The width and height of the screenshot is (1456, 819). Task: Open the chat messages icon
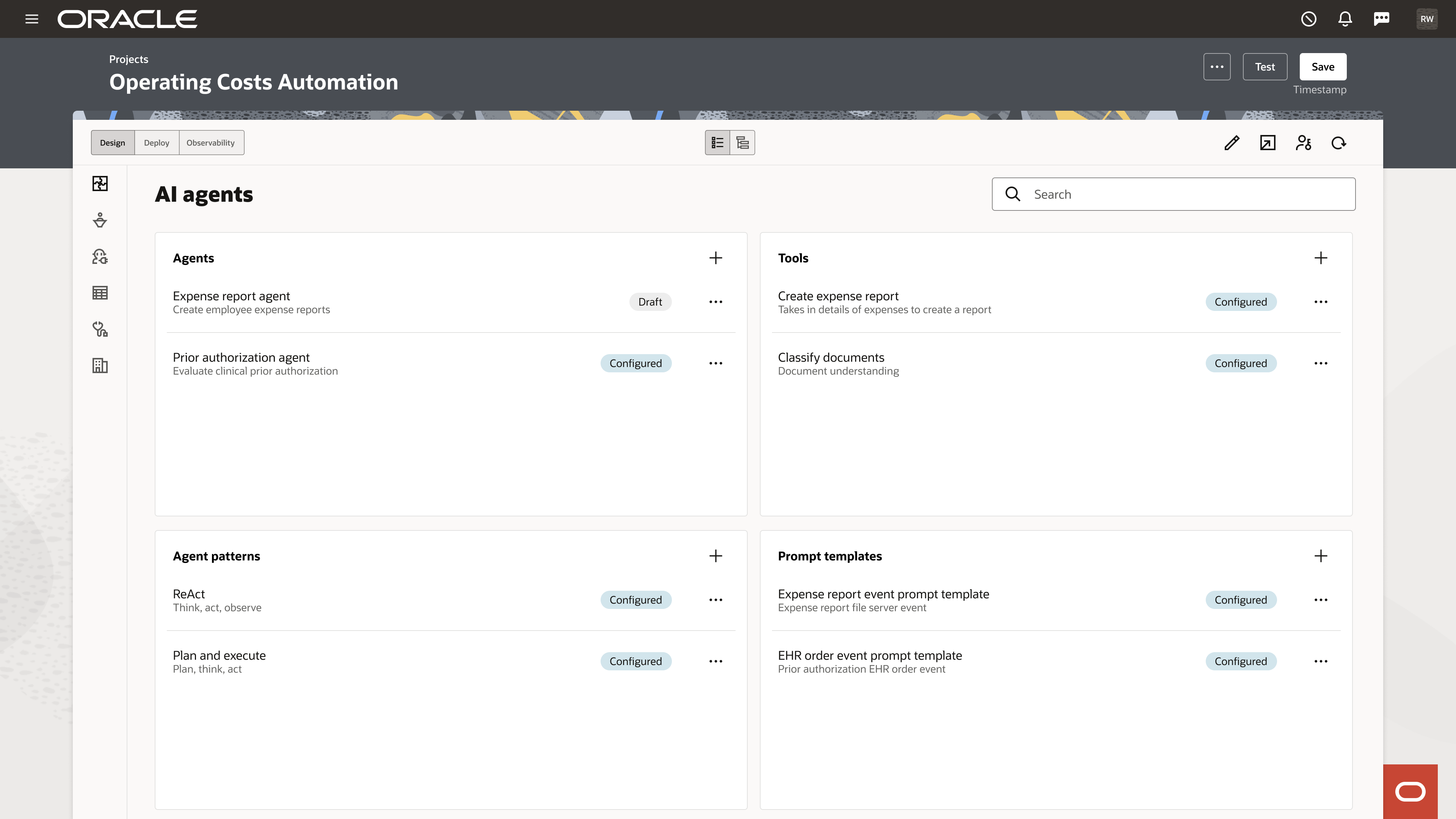1381,19
